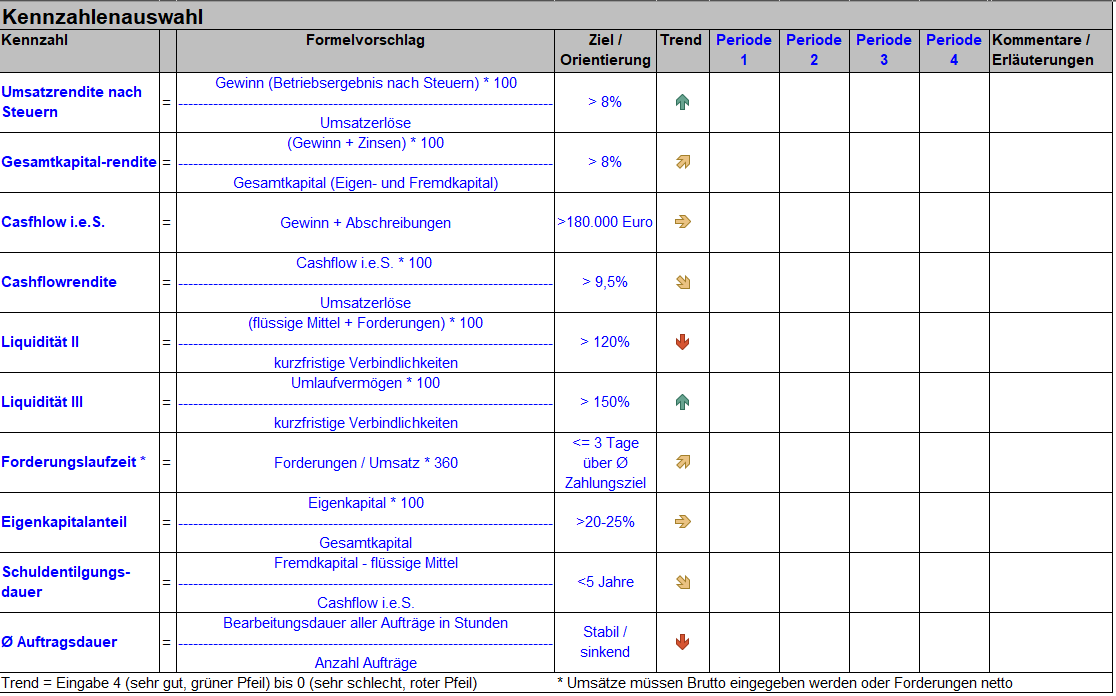The width and height of the screenshot is (1116, 696).
Task: Select the trend arrow in the Gesamtkapital-rendite row
Action: (683, 162)
